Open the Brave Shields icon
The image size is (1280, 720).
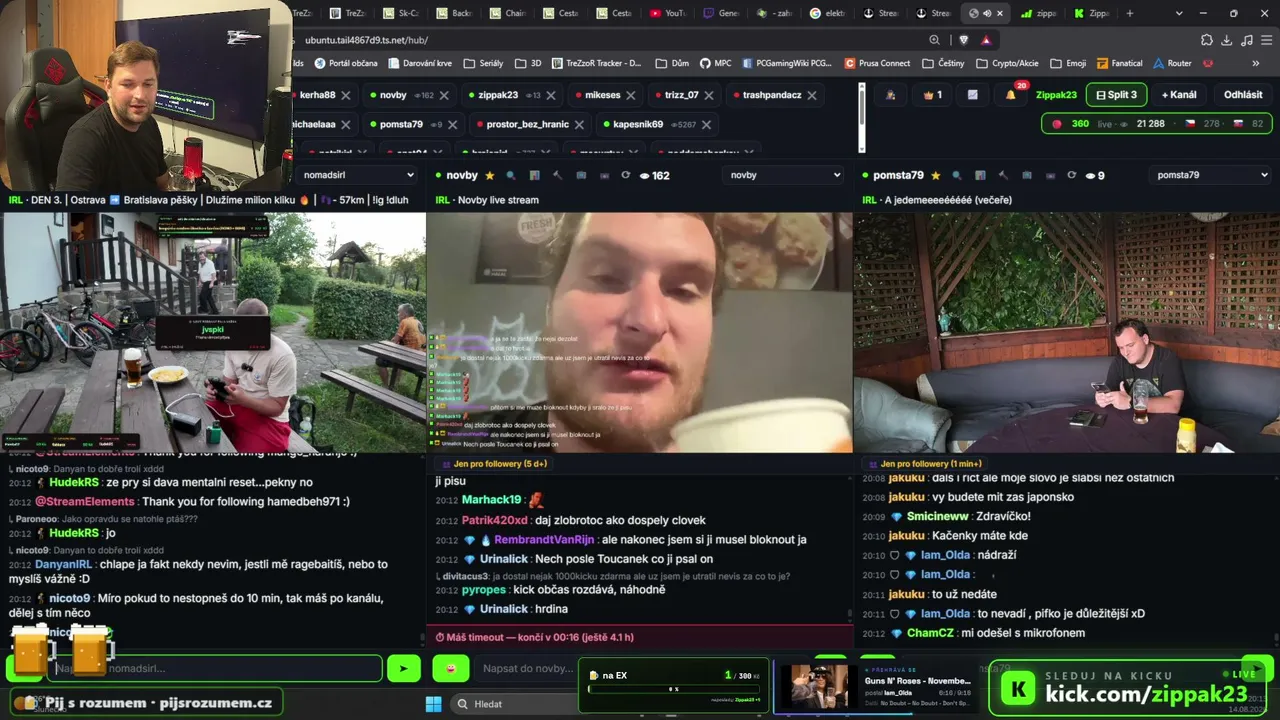(x=963, y=40)
